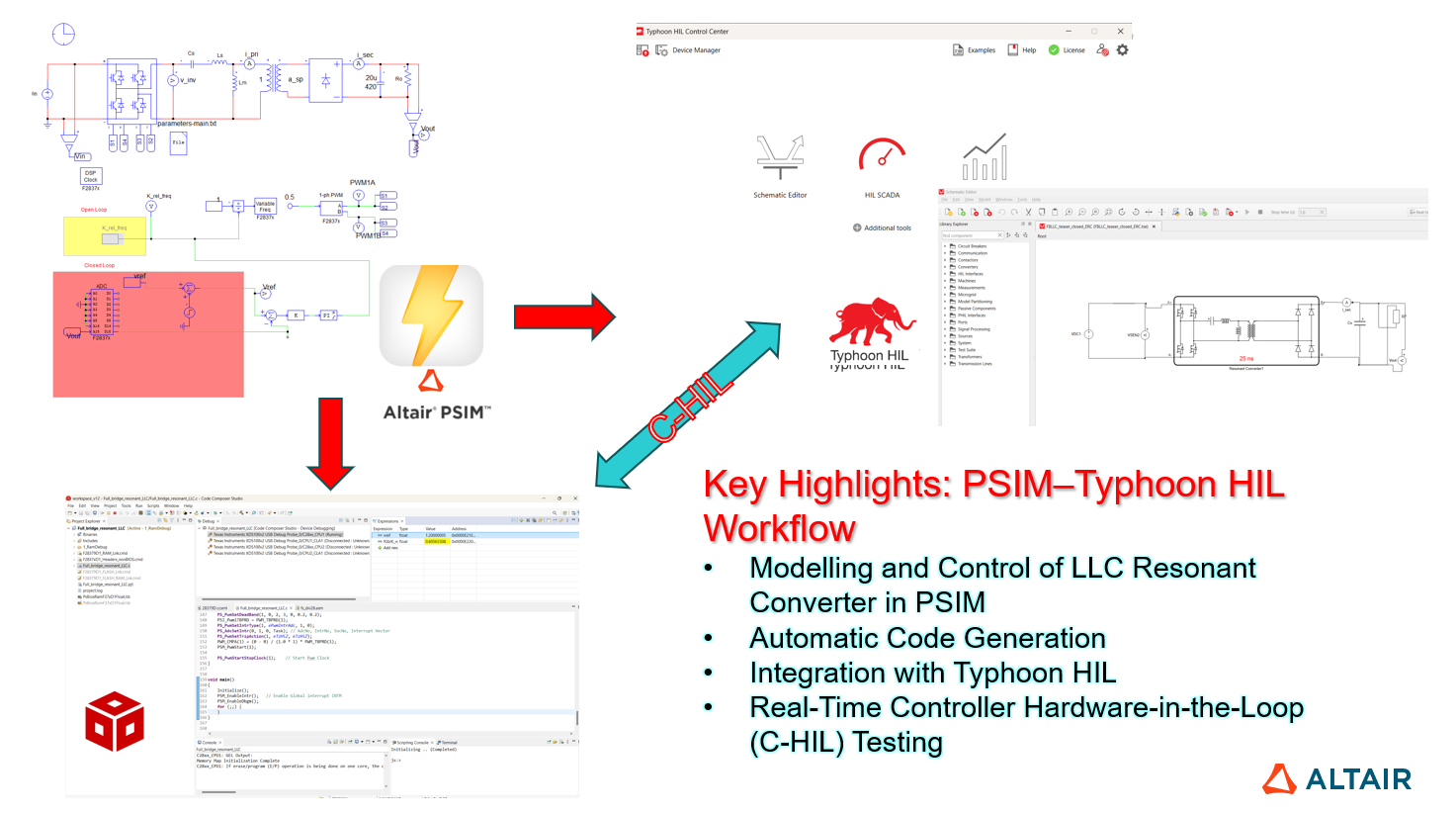Click Redo in the Schematic Editor toolbar
This screenshot has height=813, width=1456.
(1014, 212)
